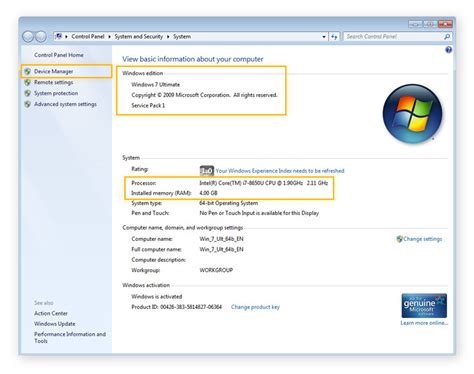Click the computer icon in address bar
This screenshot has width=474, height=374.
click(x=58, y=36)
